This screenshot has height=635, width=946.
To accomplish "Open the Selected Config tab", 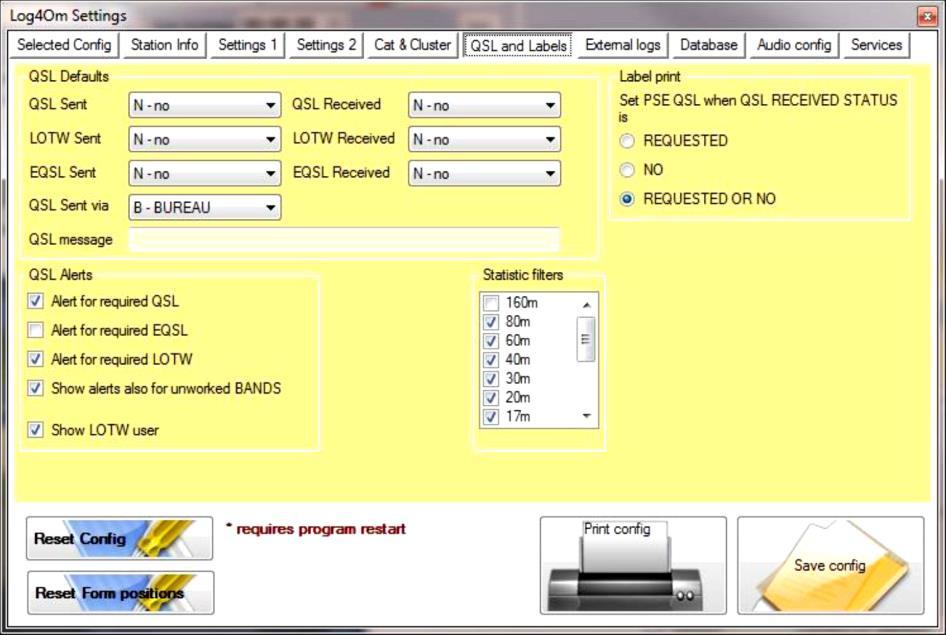I will pos(64,45).
